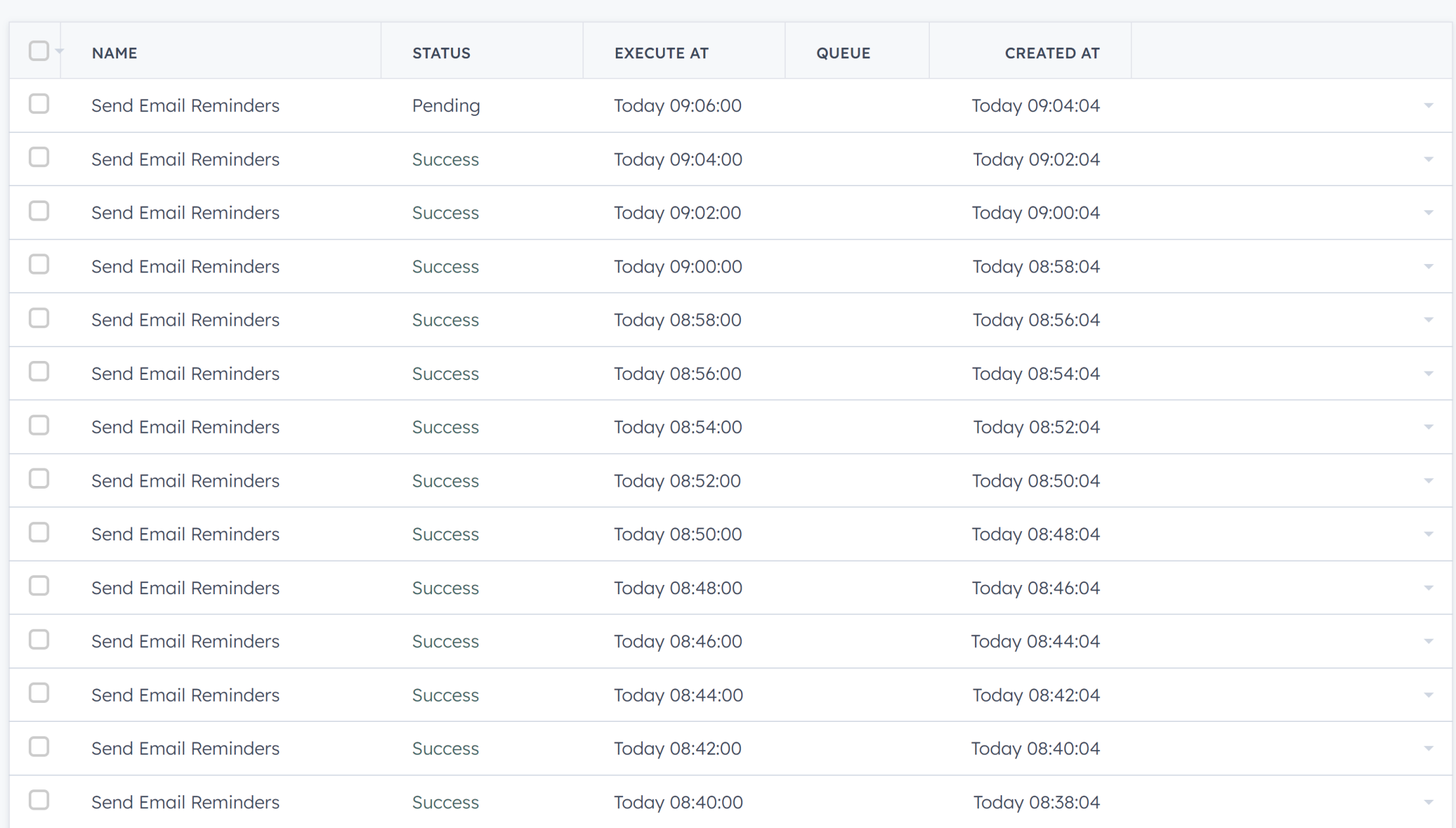Open actions caret for 08:40:00 row
The width and height of the screenshot is (1456, 828).
tap(1428, 802)
